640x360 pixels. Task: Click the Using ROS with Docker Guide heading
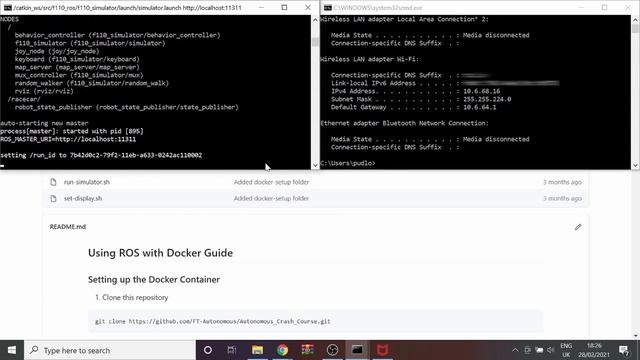click(x=160, y=253)
